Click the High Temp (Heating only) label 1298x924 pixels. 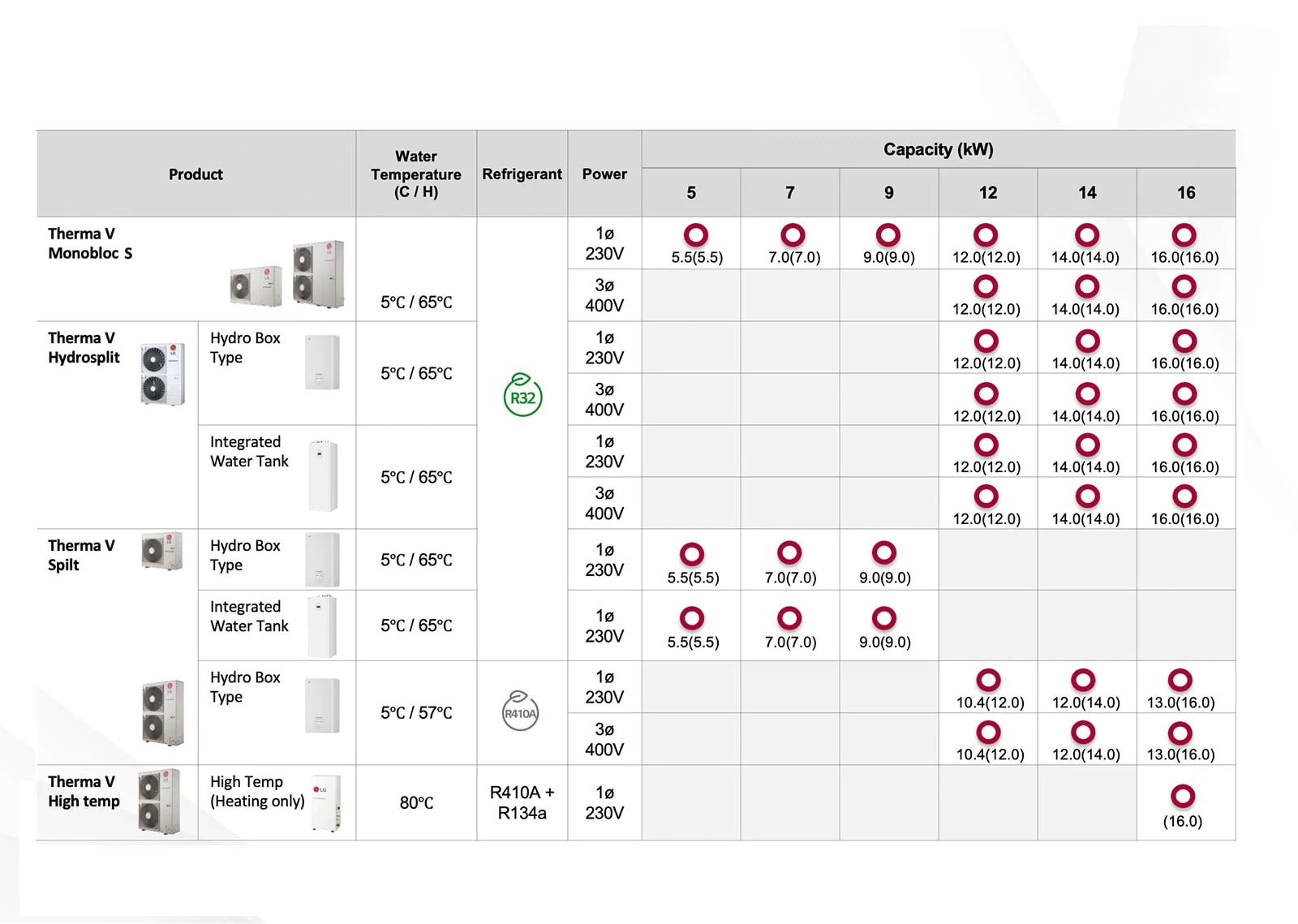click(x=256, y=791)
